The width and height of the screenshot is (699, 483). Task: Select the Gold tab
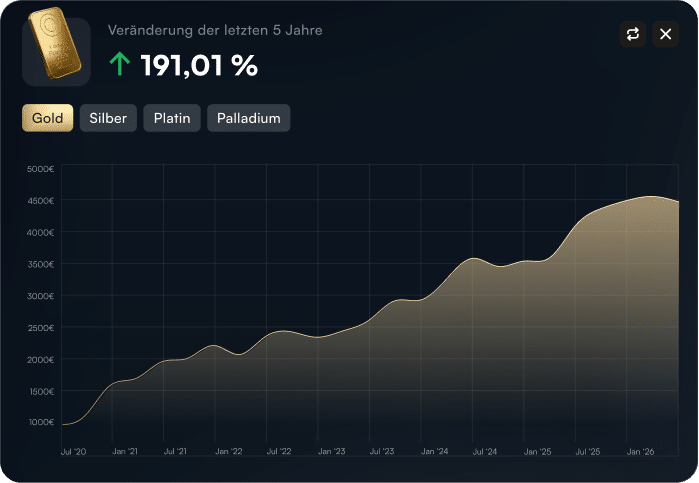coord(48,118)
